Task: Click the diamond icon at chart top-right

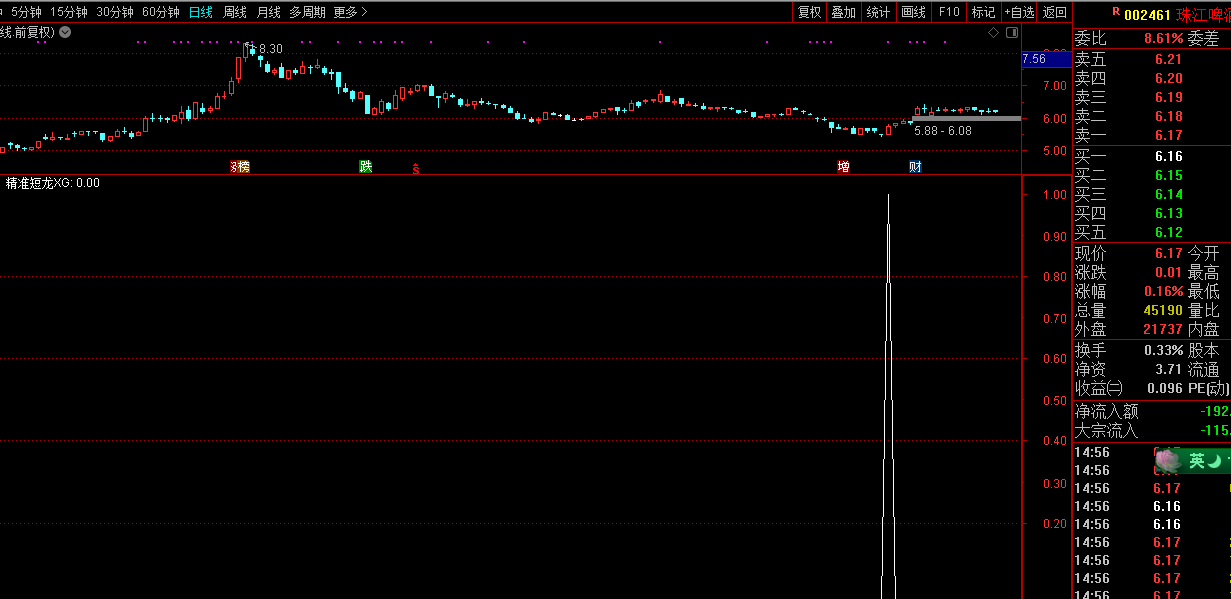Action: click(x=993, y=33)
